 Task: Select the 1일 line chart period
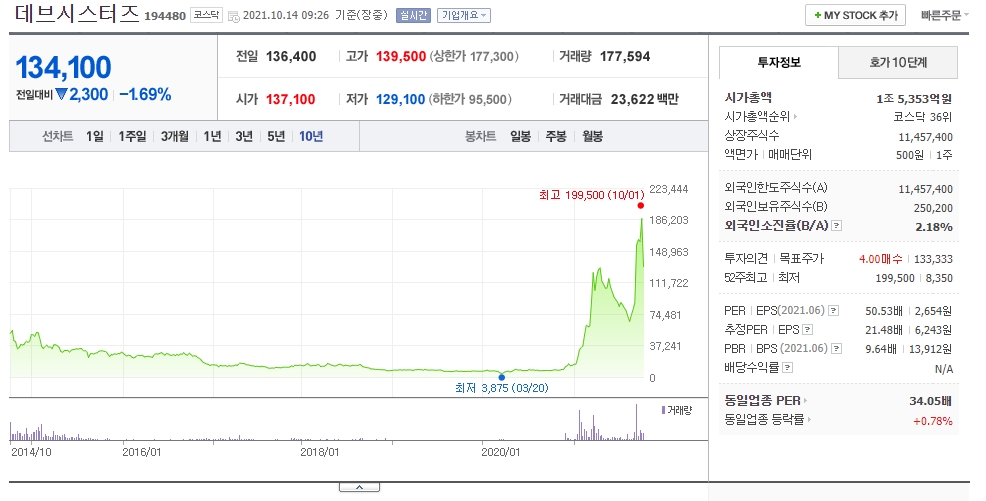coord(95,136)
